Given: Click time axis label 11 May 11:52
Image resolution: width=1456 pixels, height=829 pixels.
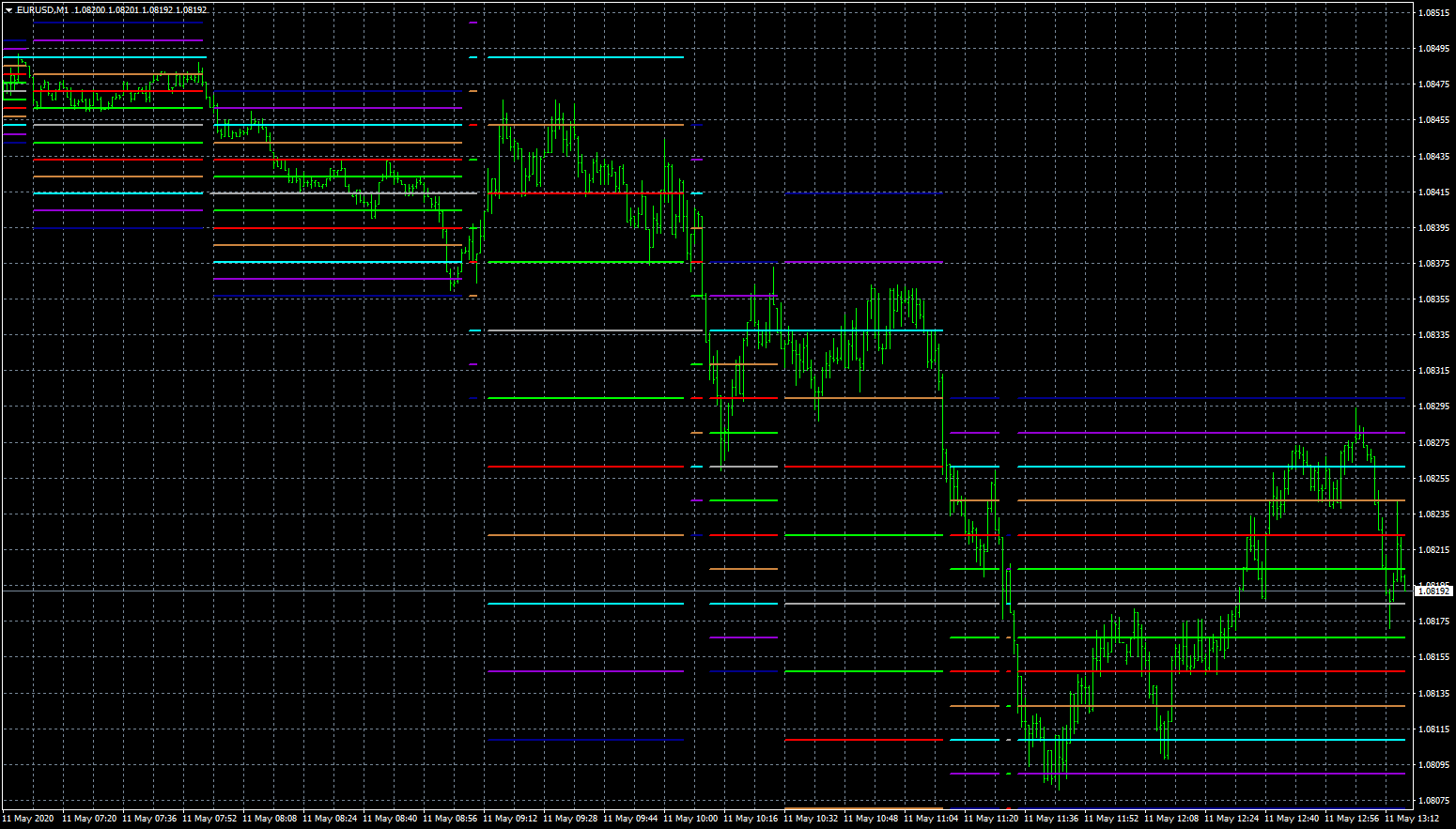Looking at the screenshot, I should 1111,819.
